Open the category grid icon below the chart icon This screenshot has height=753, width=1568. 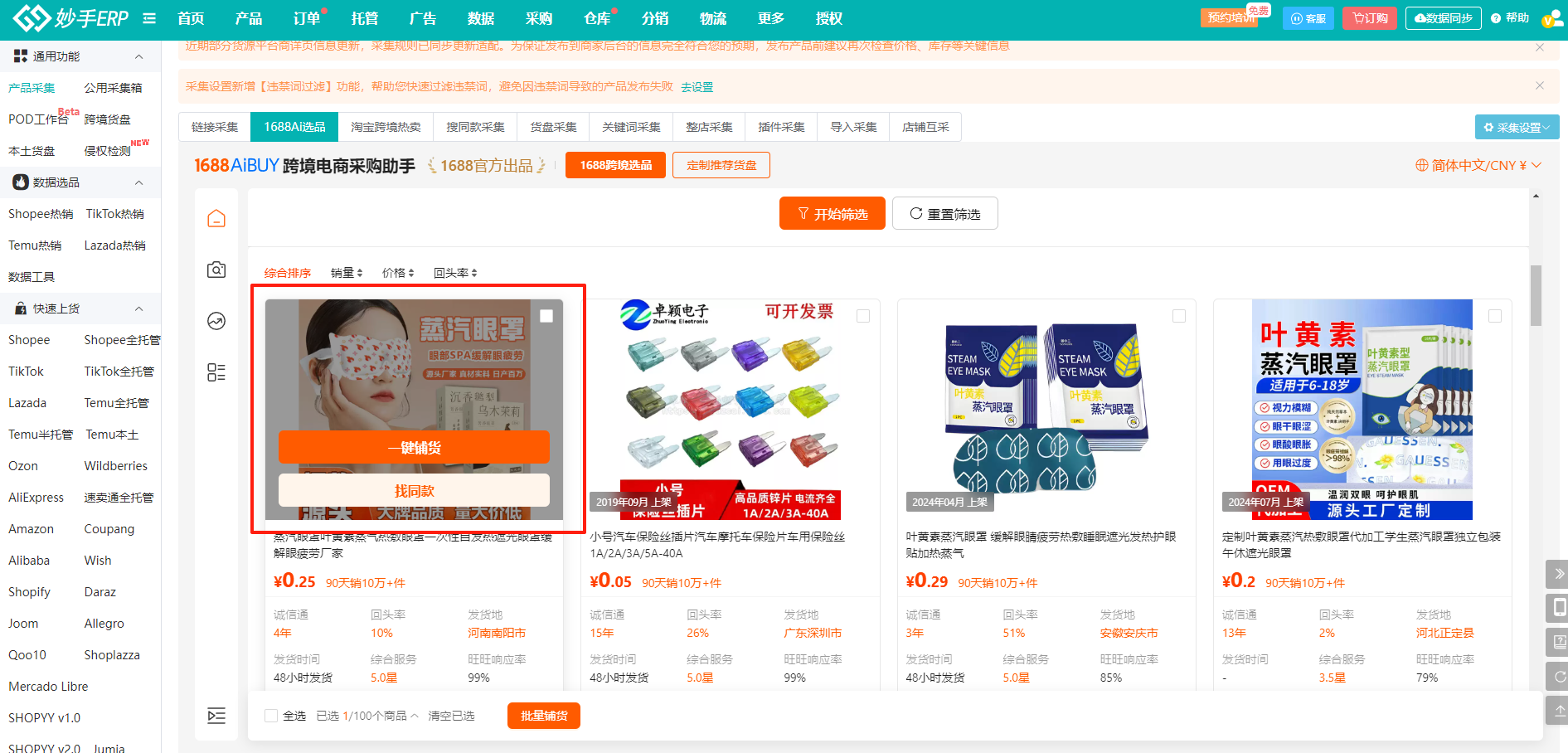(216, 373)
